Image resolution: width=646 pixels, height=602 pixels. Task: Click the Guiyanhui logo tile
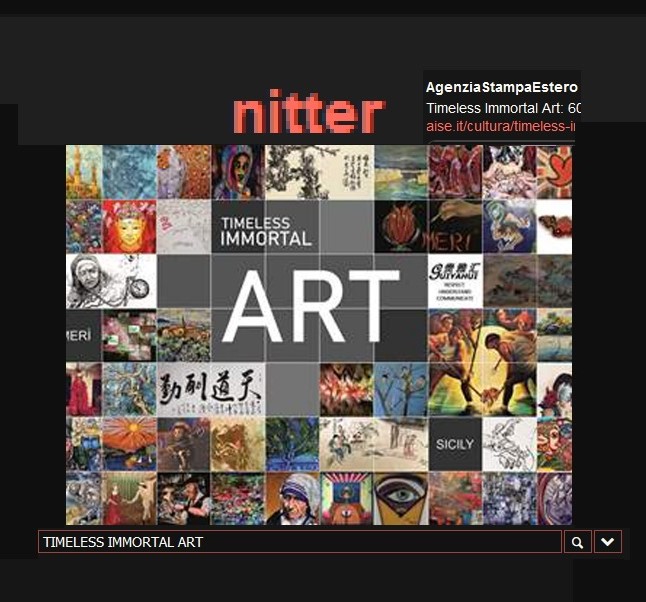(455, 279)
